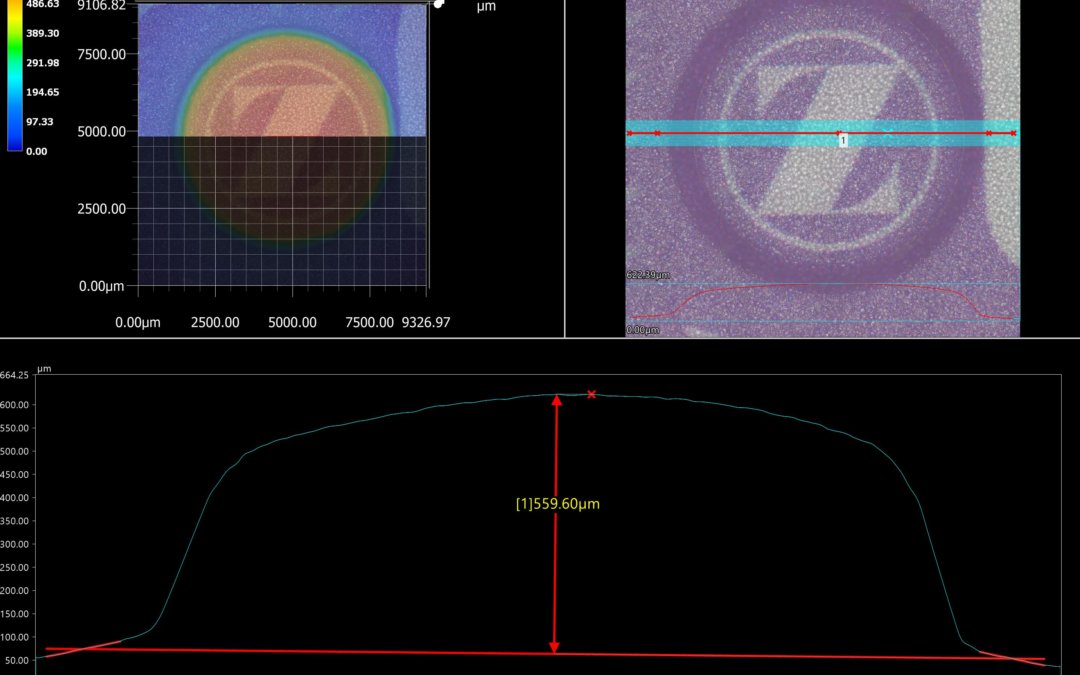
Task: Click the "9326.97" axis label of the 3D view
Action: [x=426, y=322]
